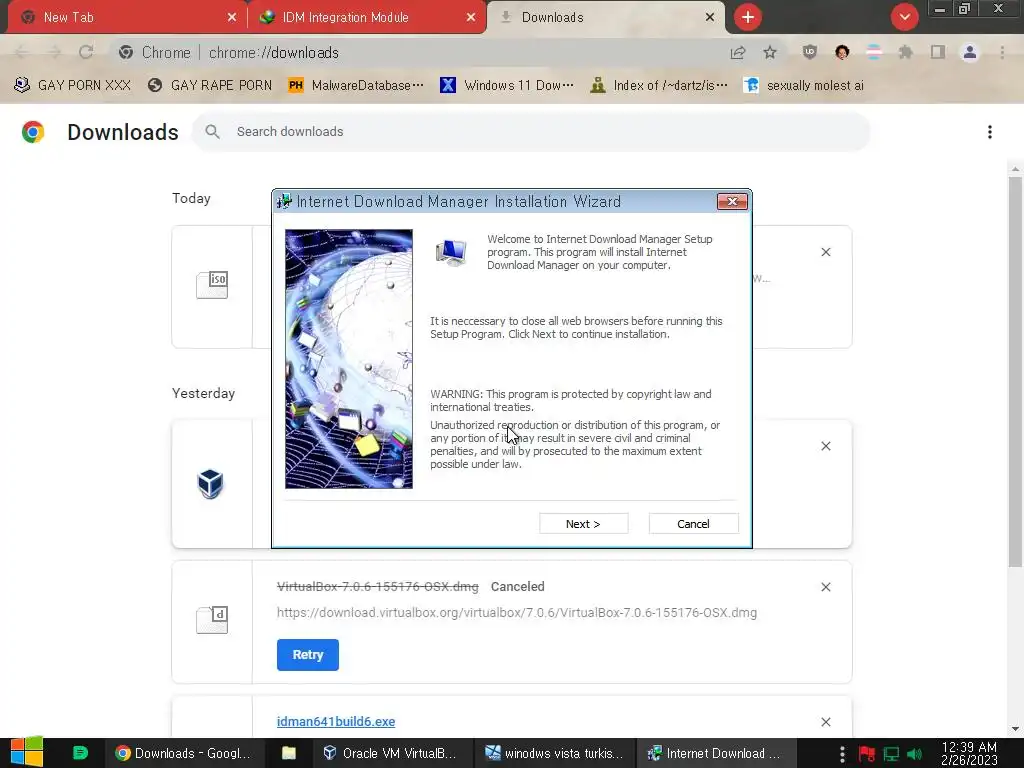Click the chrome://downloads address bar
1024x768 pixels.
click(418, 52)
